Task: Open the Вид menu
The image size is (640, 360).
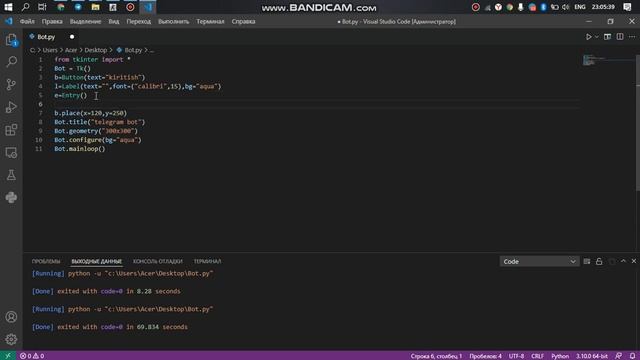Action: point(114,21)
